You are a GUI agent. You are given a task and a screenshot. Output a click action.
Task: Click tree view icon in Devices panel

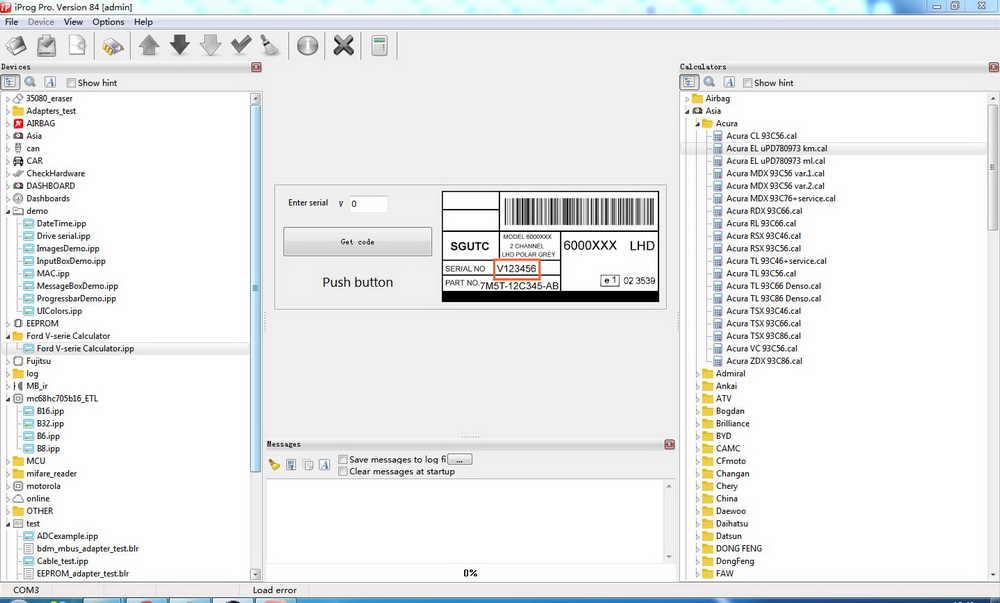coord(10,82)
